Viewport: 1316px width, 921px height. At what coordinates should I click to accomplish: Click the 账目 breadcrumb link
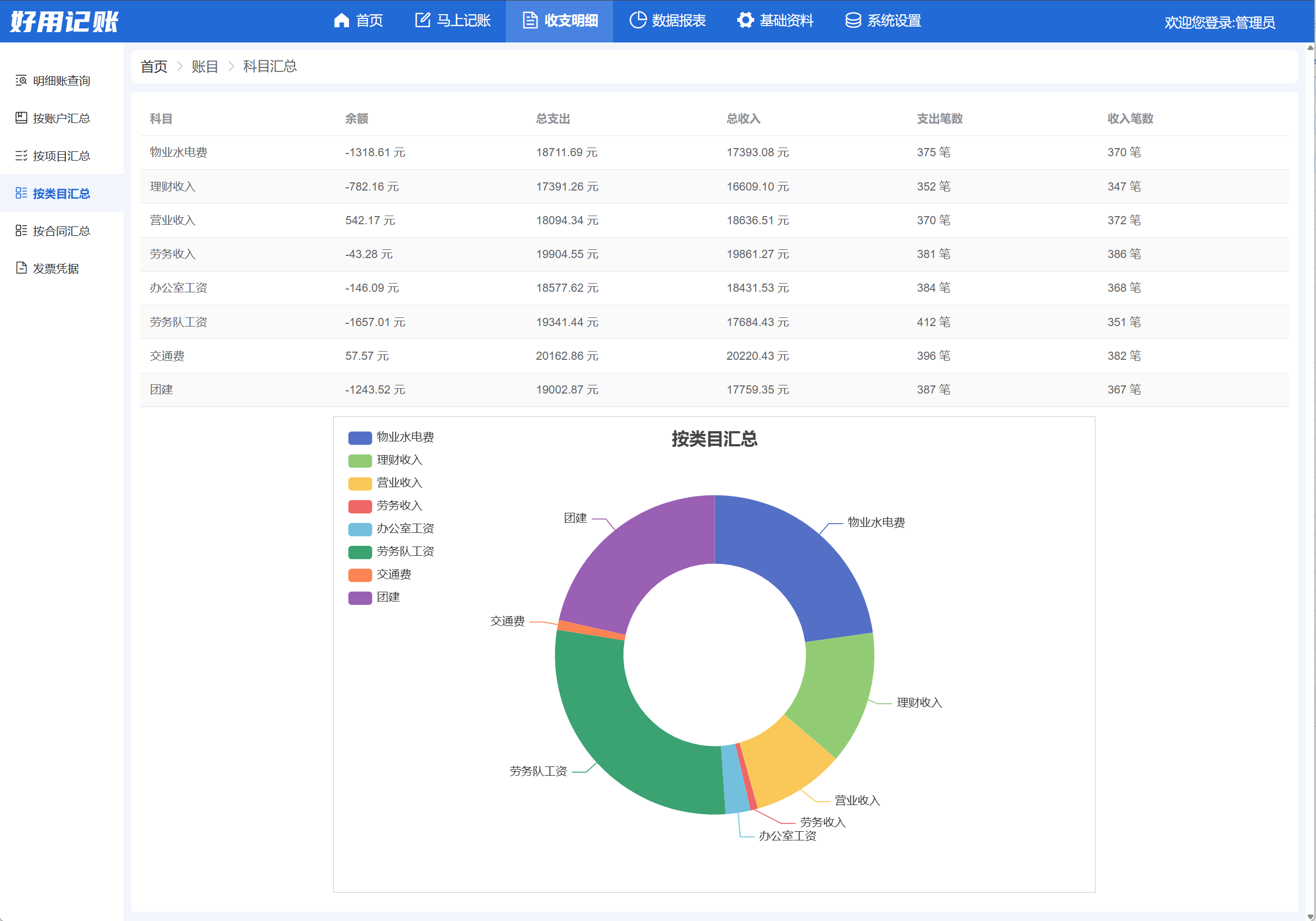[x=205, y=66]
